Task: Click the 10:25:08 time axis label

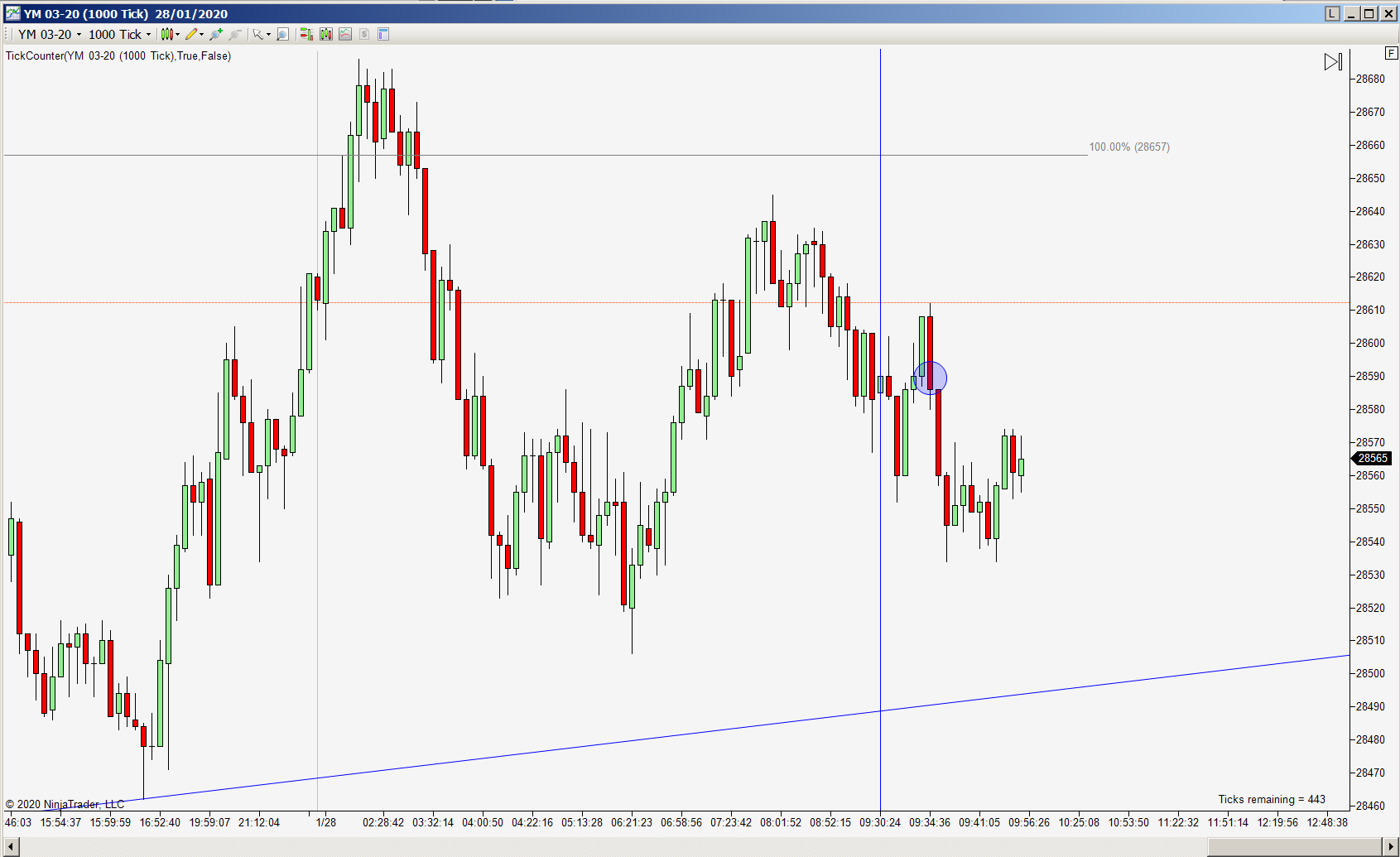Action: [1079, 822]
